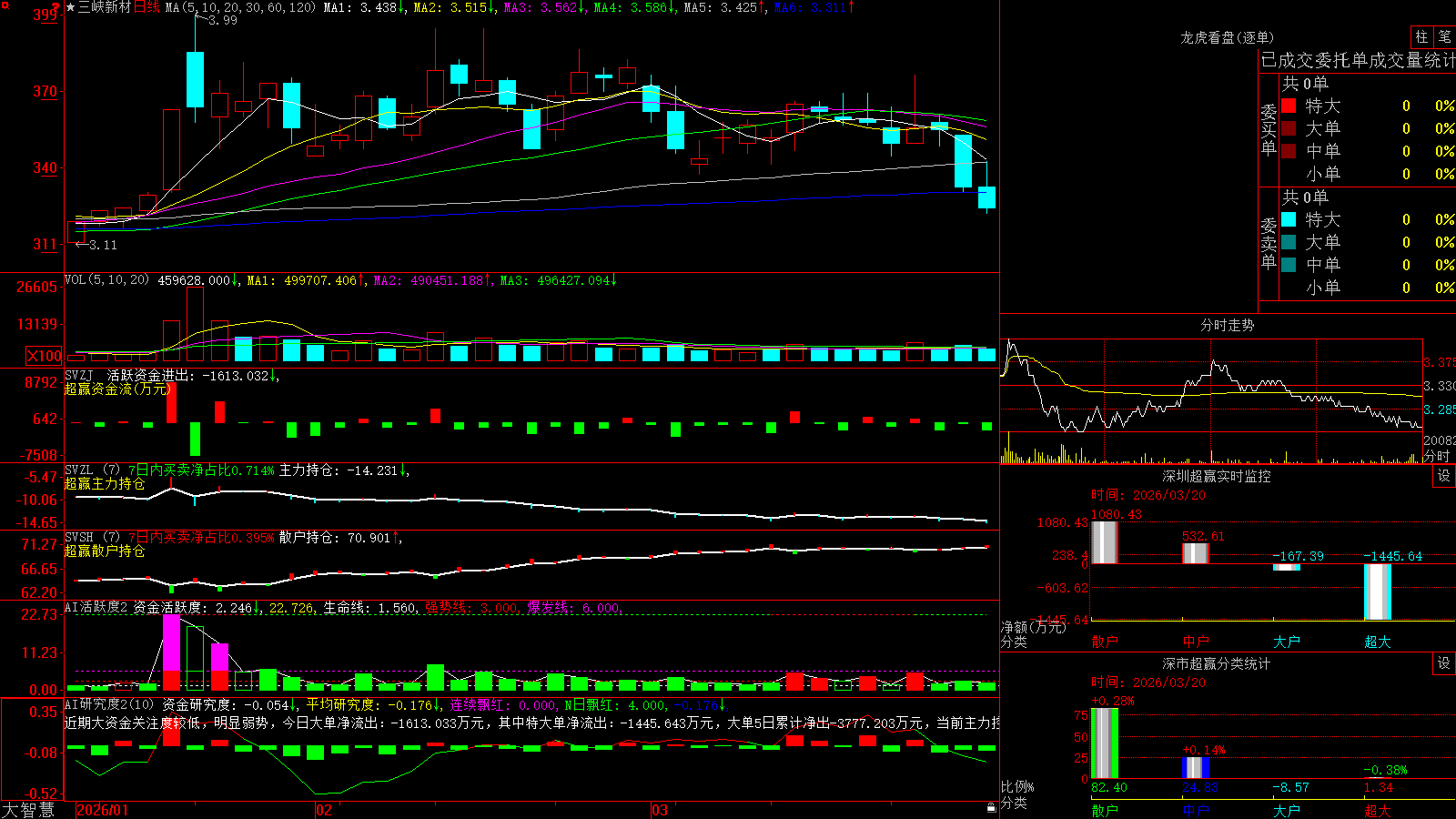
Task: Click red 特大 buy-order color swatch
Action: tap(1289, 106)
